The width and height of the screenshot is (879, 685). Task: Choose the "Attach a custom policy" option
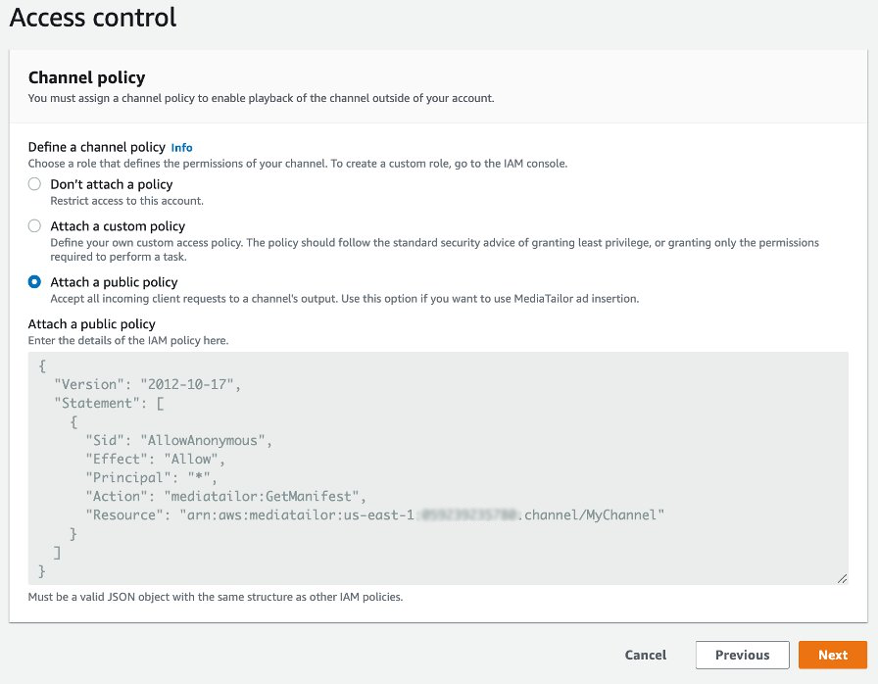tap(34, 226)
